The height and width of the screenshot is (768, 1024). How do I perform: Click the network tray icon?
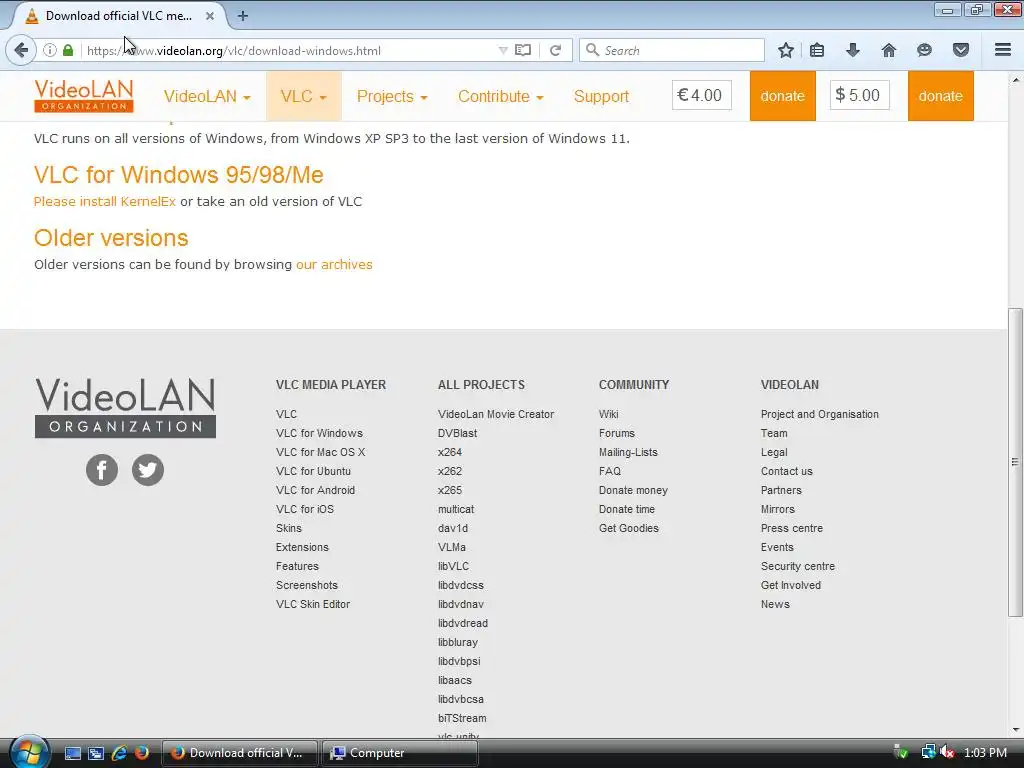point(928,752)
